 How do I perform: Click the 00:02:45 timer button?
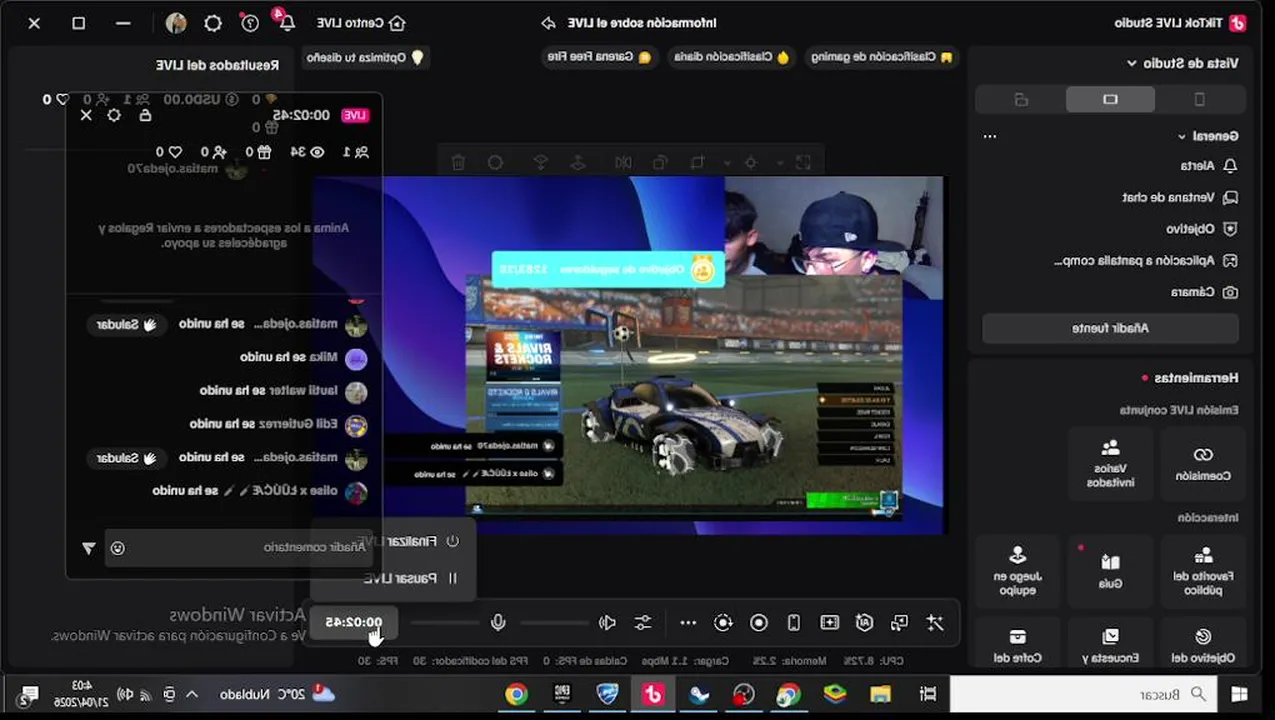(353, 622)
